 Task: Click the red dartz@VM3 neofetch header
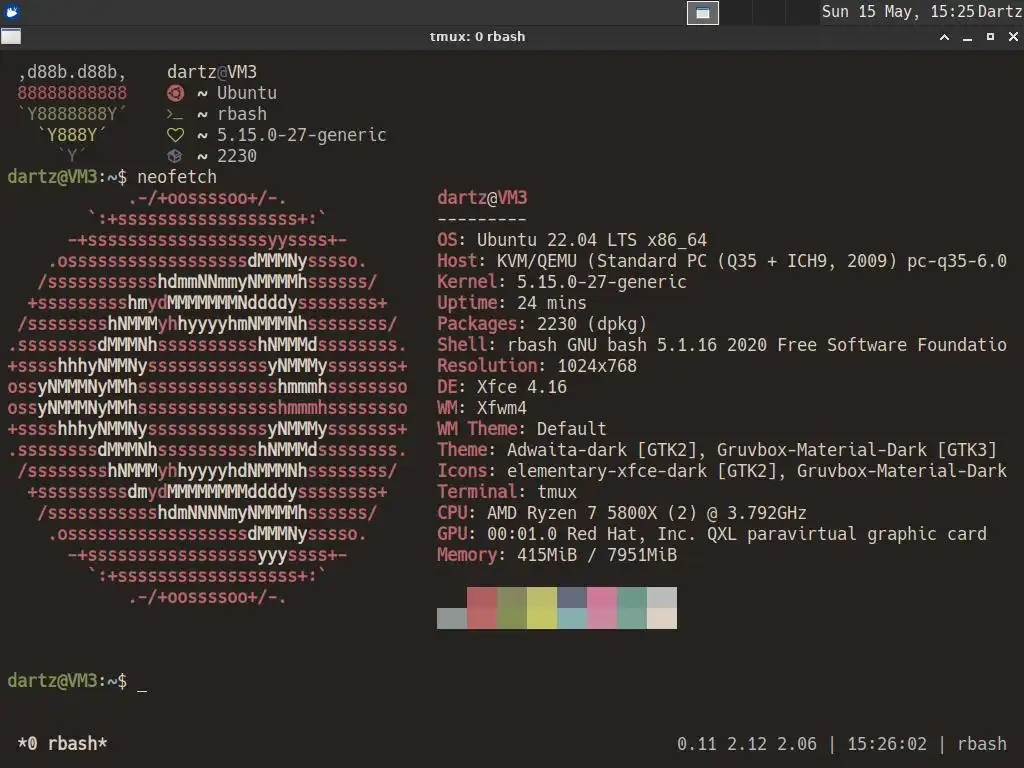pyautogui.click(x=482, y=198)
